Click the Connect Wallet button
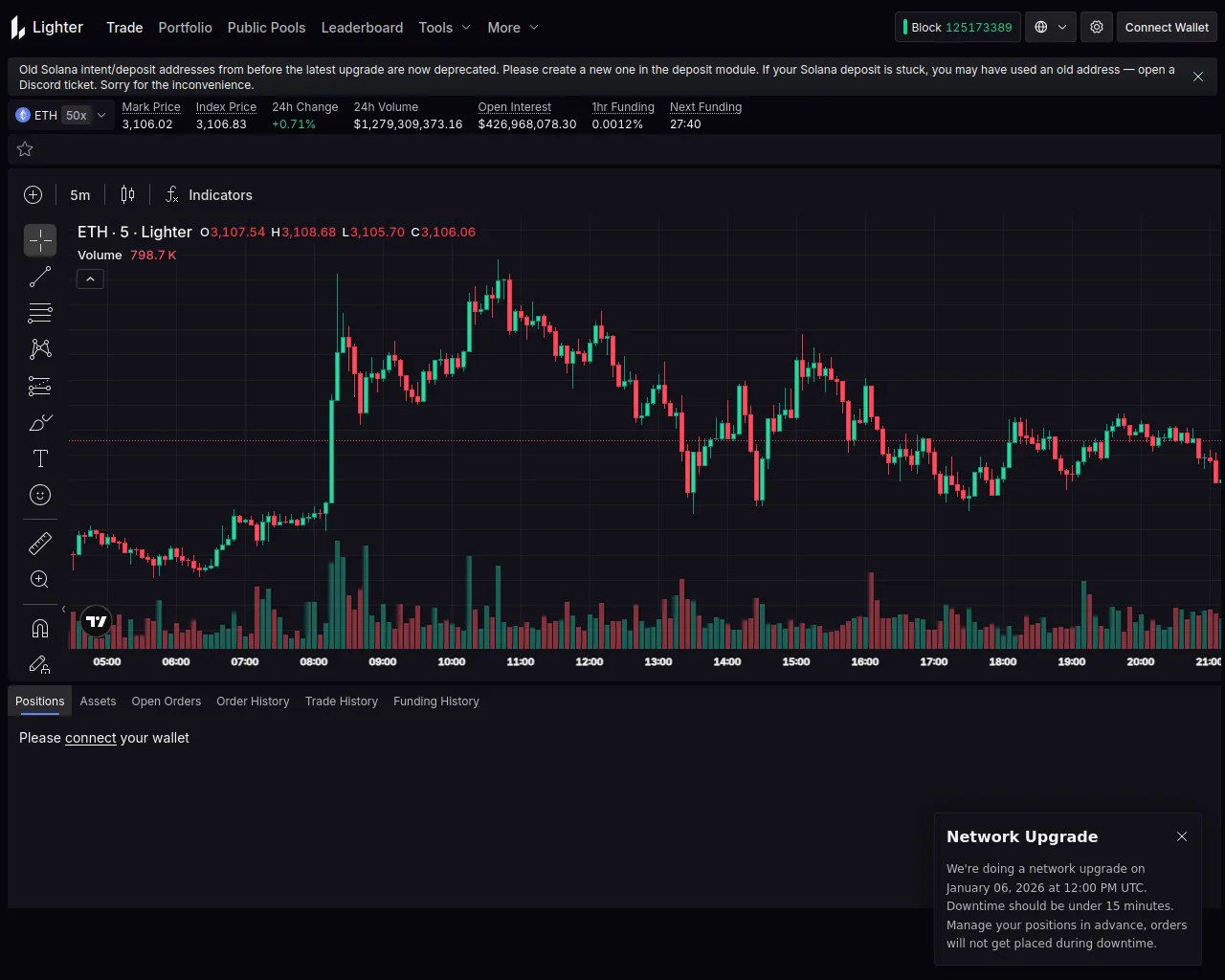 pyautogui.click(x=1167, y=28)
